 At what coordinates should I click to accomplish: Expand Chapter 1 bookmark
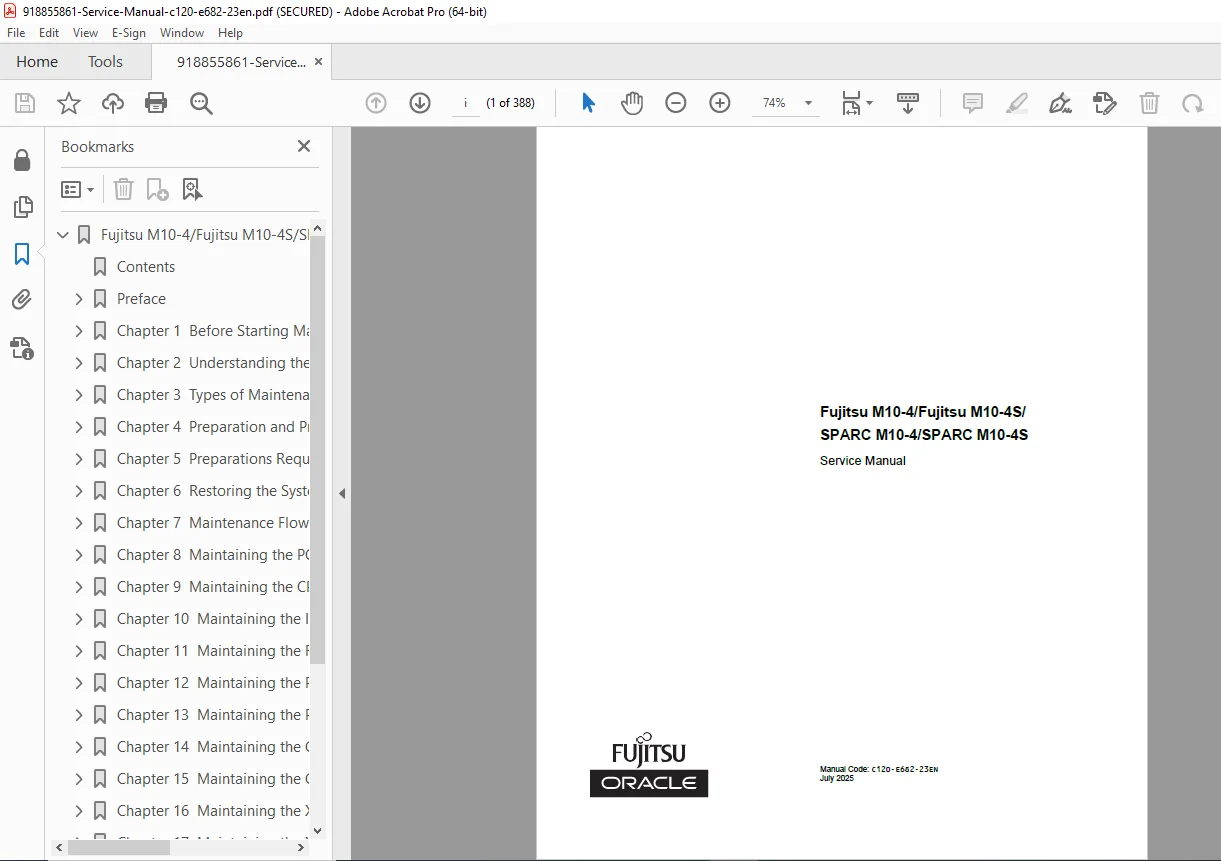point(79,331)
